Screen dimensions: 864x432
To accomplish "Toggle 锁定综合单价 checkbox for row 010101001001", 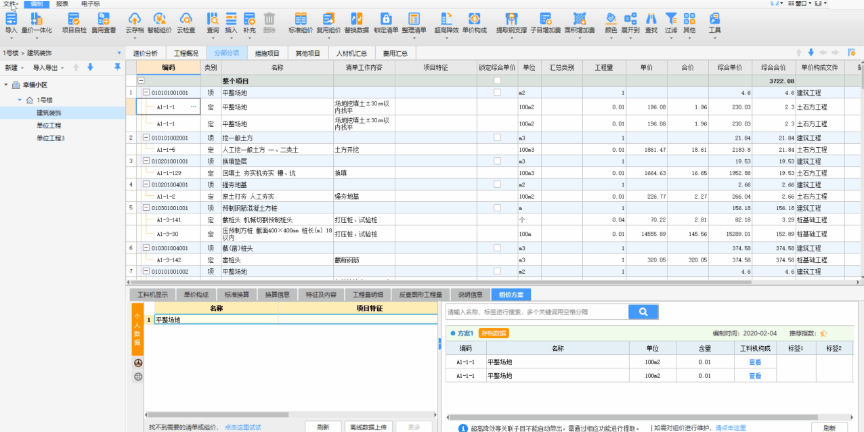I will pyautogui.click(x=497, y=92).
